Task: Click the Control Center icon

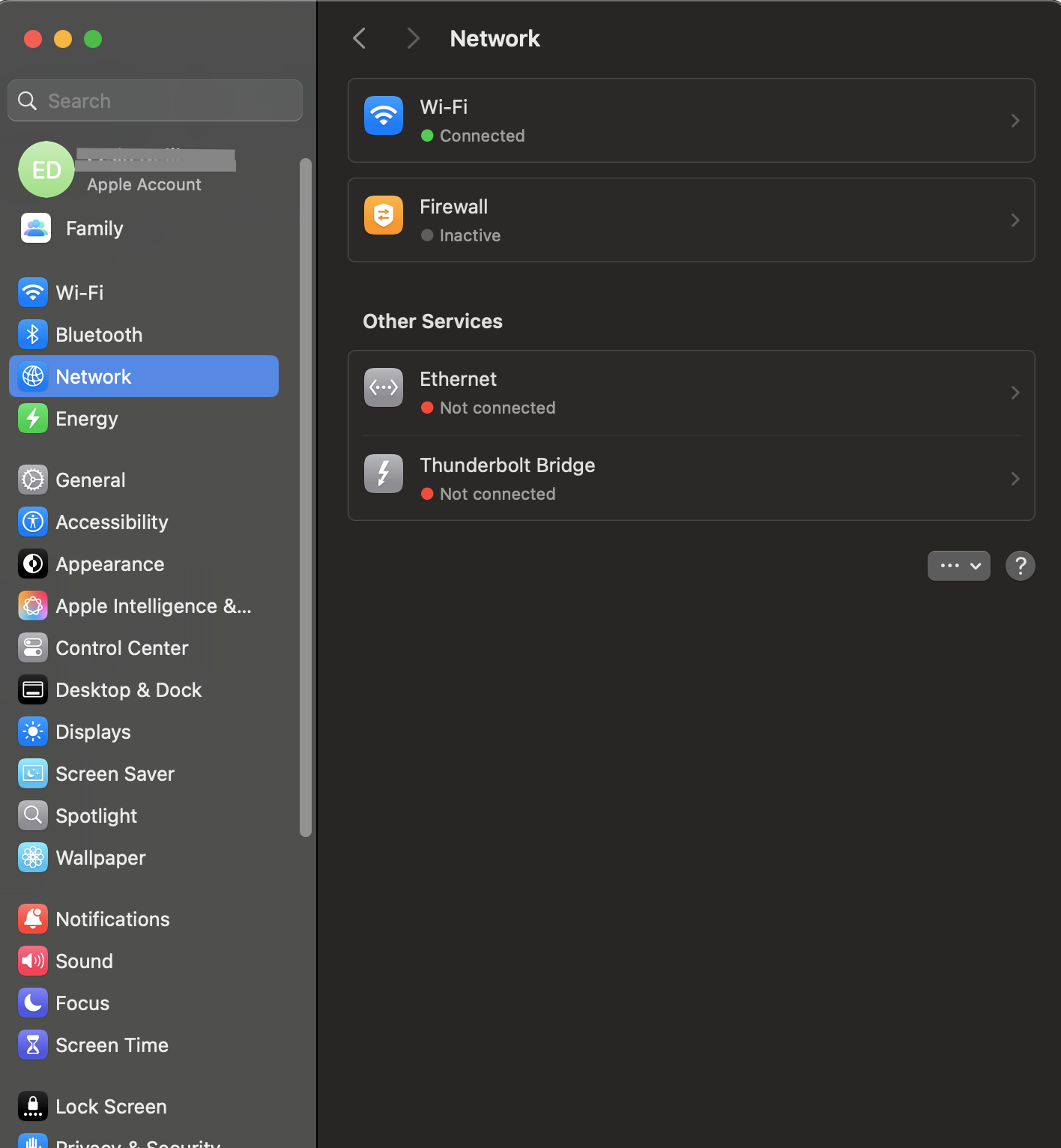Action: (x=33, y=647)
